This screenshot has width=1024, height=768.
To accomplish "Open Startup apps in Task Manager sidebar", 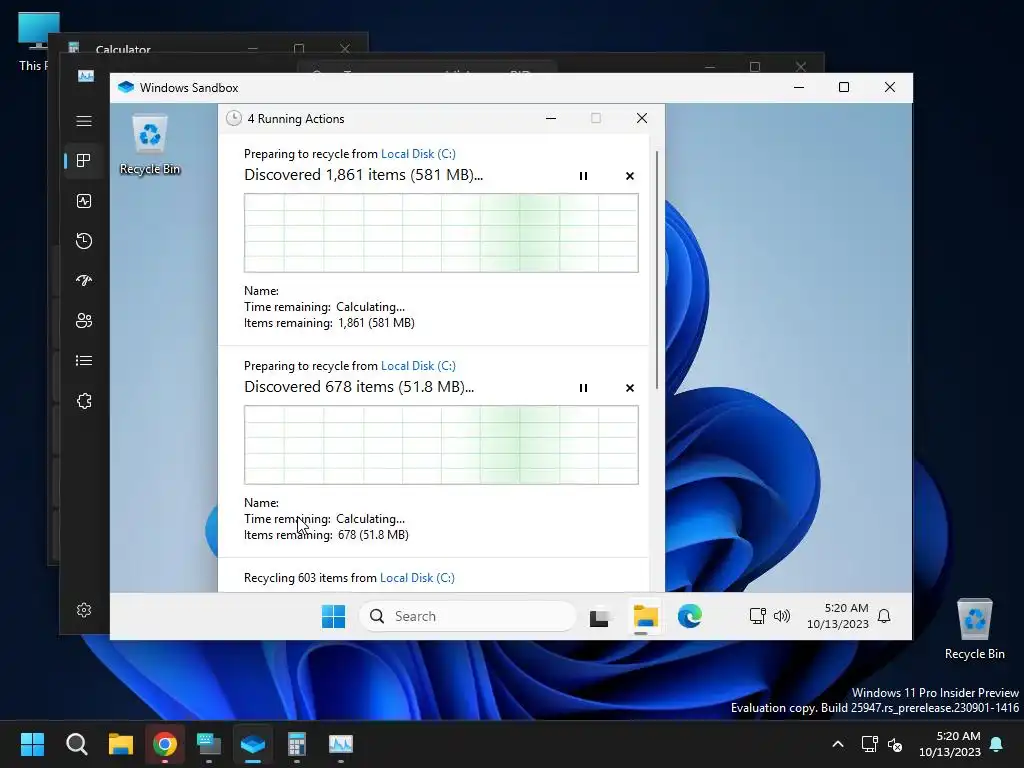I will (x=84, y=281).
